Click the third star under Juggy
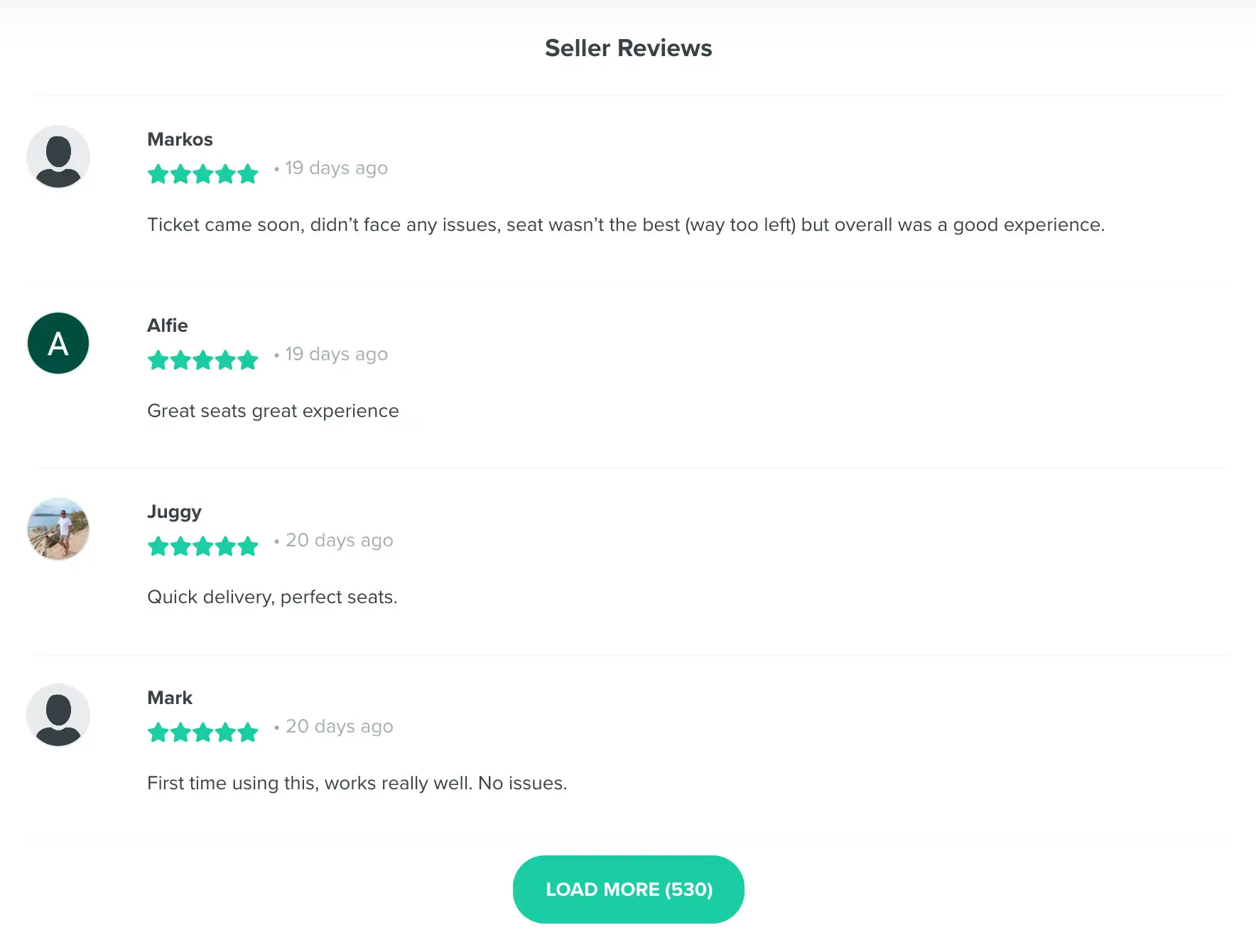 (x=203, y=546)
